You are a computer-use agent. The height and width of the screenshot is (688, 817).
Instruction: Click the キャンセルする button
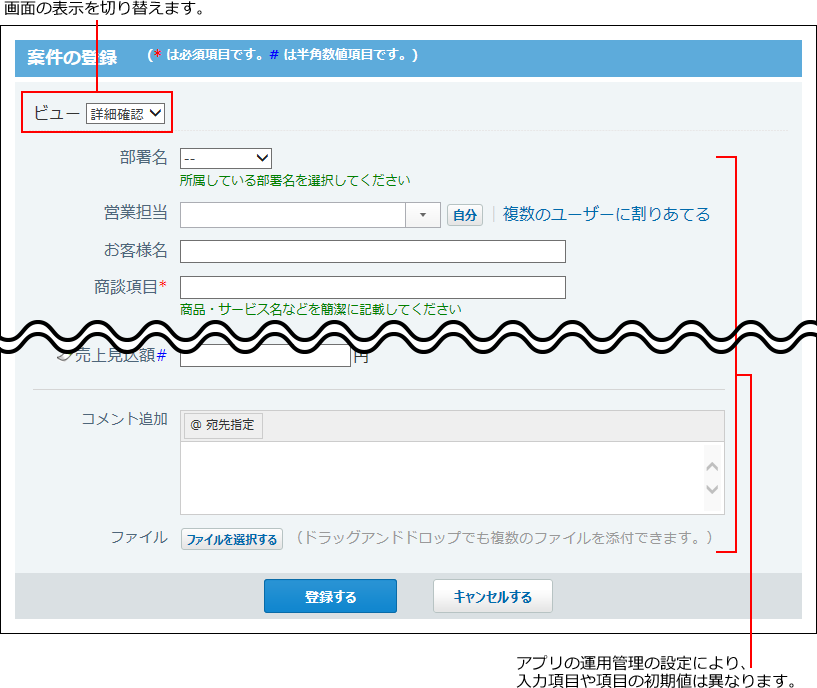coord(492,596)
